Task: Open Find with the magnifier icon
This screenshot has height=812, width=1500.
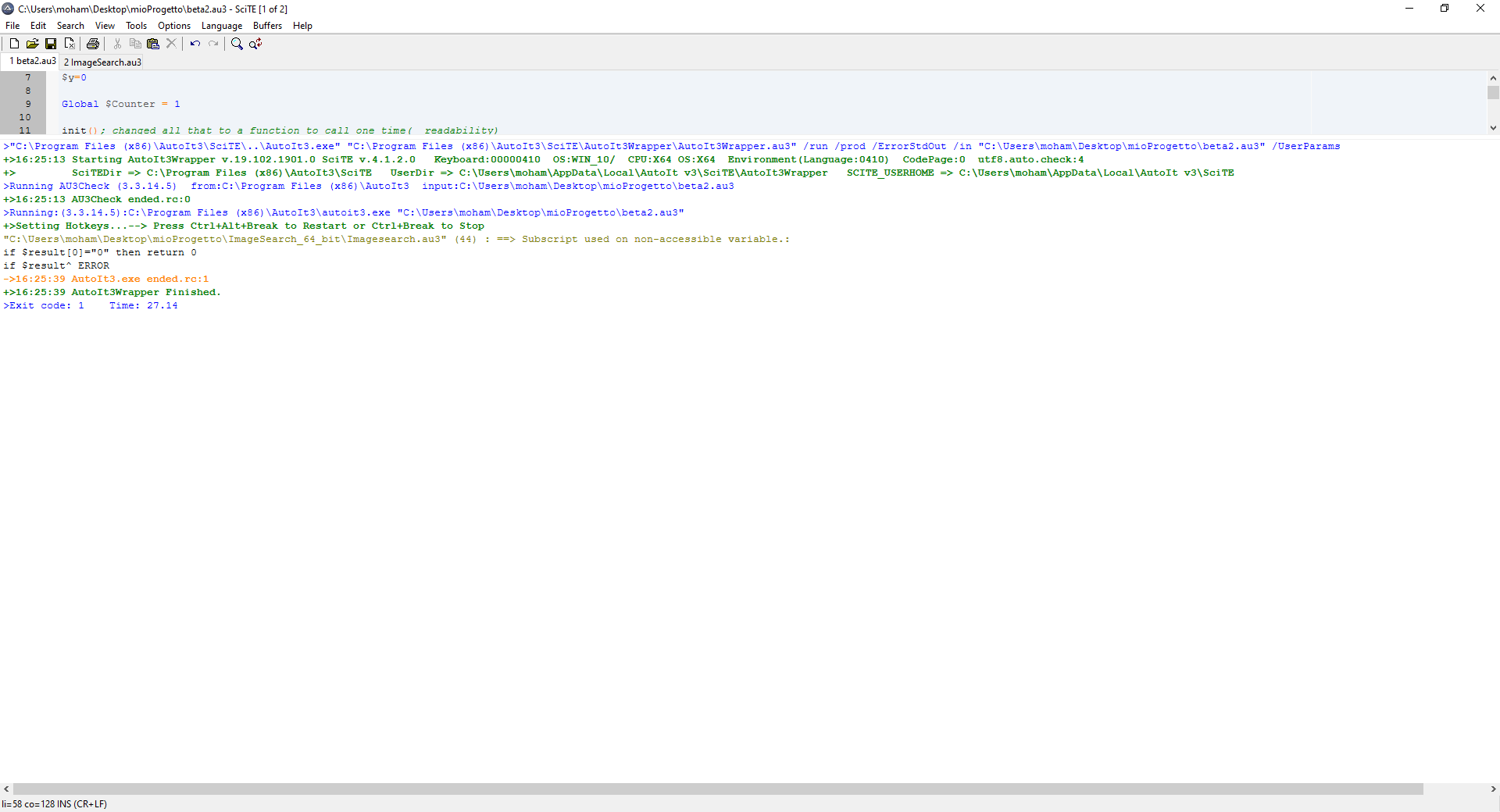Action: click(237, 44)
